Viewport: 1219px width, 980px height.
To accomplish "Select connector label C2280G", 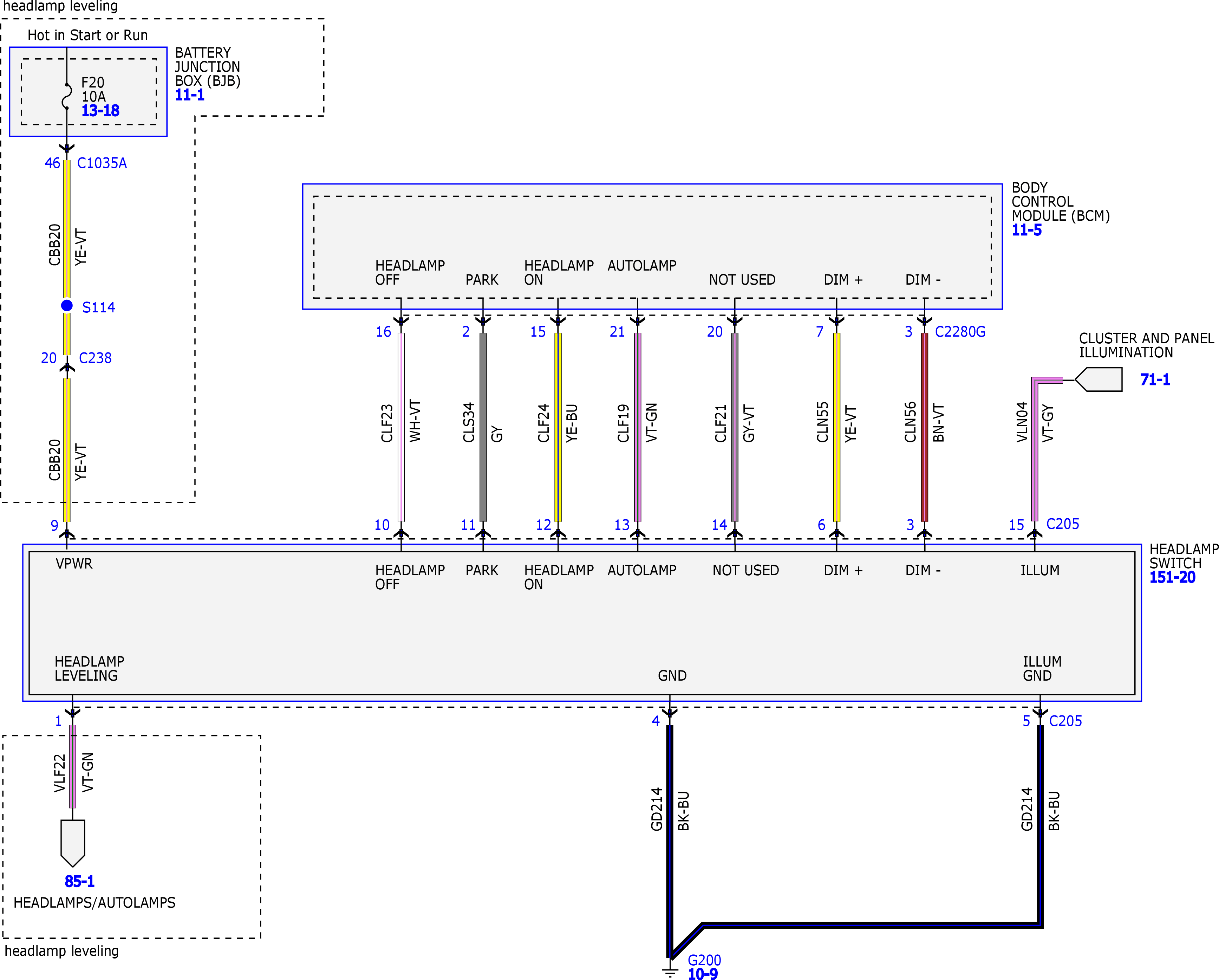I will (x=960, y=332).
